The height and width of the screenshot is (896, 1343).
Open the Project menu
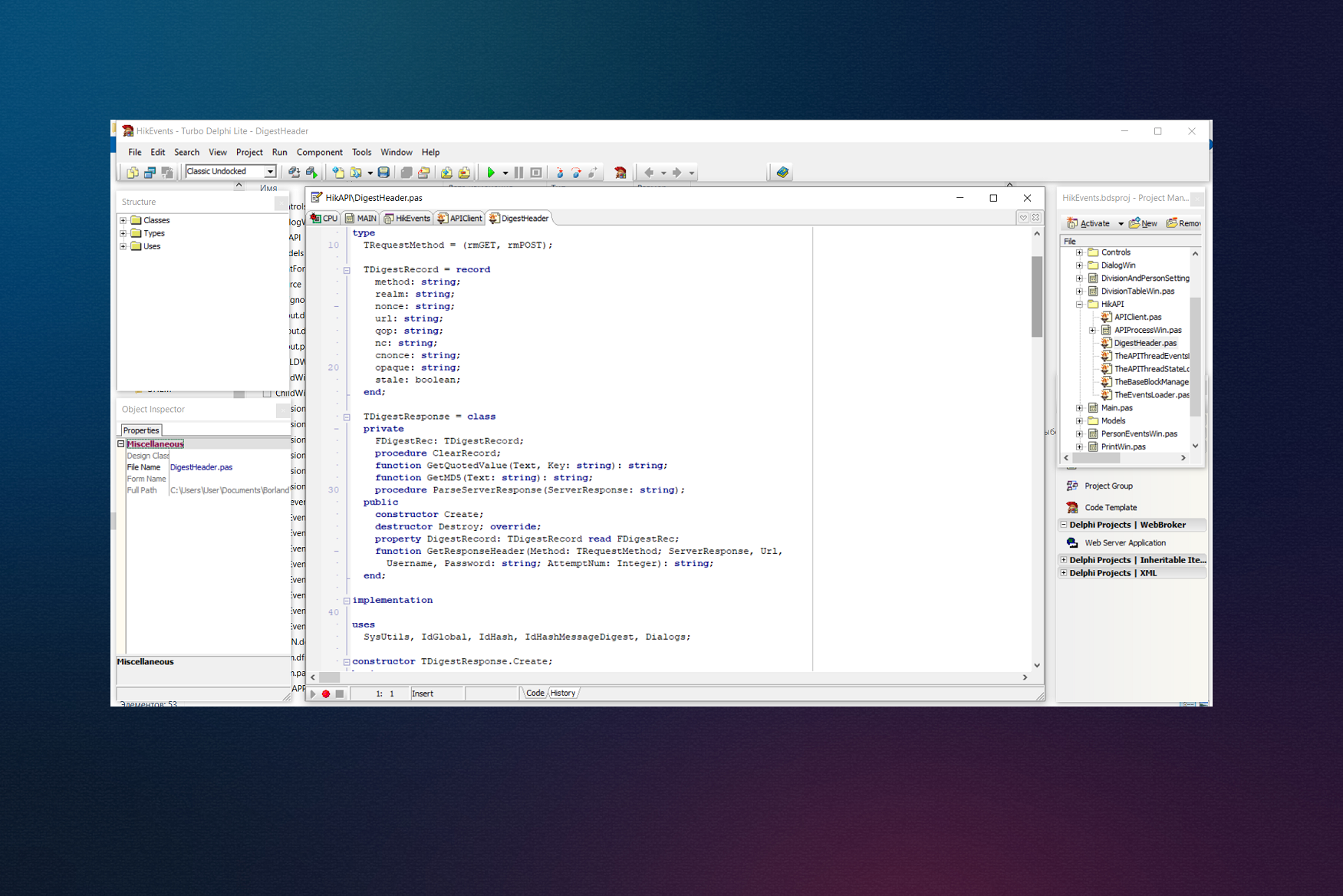[249, 152]
